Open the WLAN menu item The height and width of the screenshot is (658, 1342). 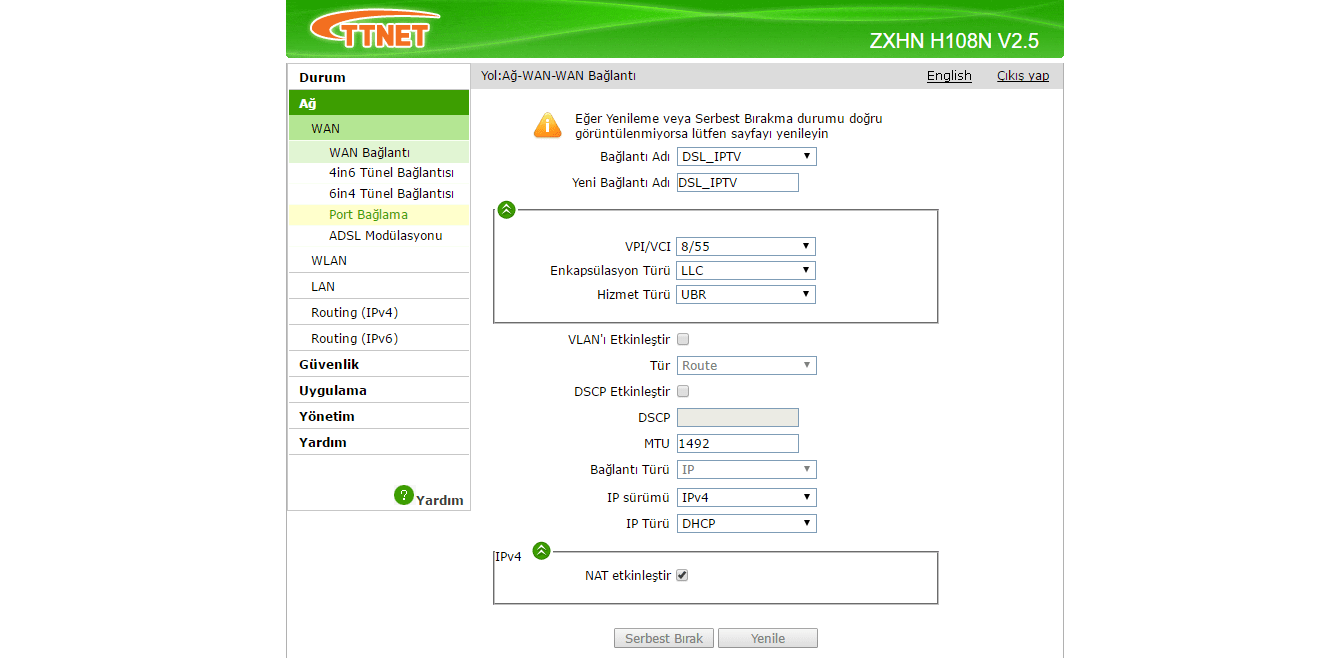pos(379,260)
